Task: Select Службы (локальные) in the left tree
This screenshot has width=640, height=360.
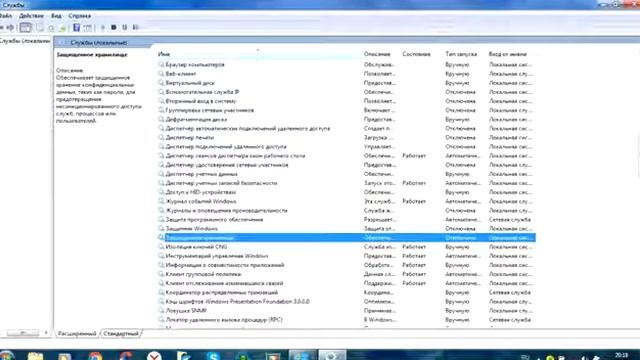Action: tap(25, 41)
